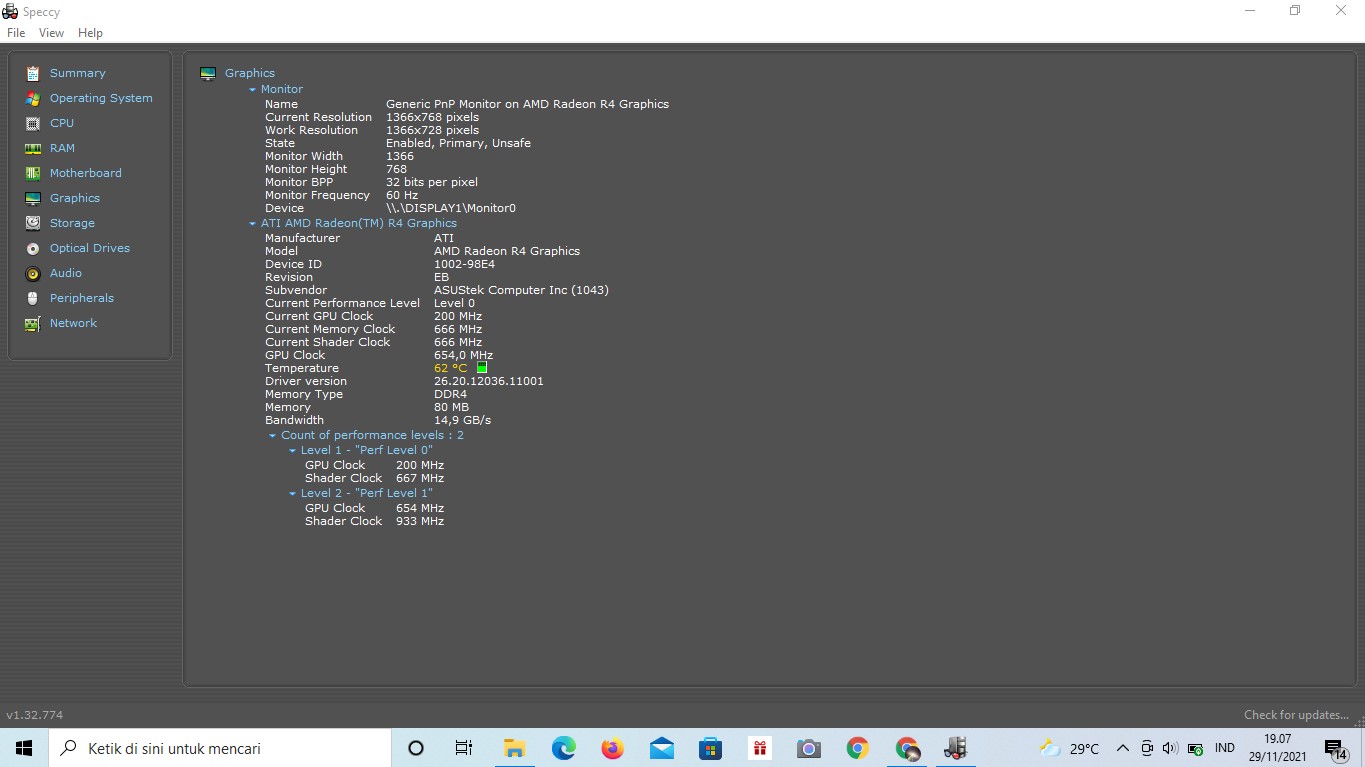Go to the Summary section

coord(78,73)
